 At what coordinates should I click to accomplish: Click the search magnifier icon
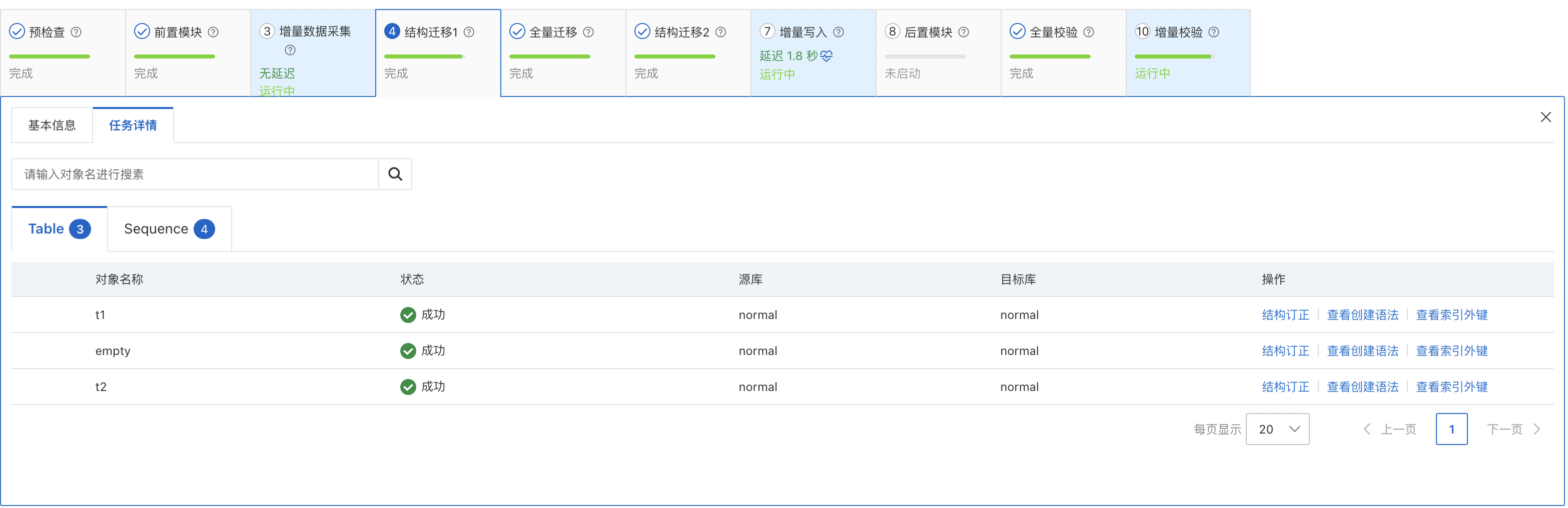(395, 174)
